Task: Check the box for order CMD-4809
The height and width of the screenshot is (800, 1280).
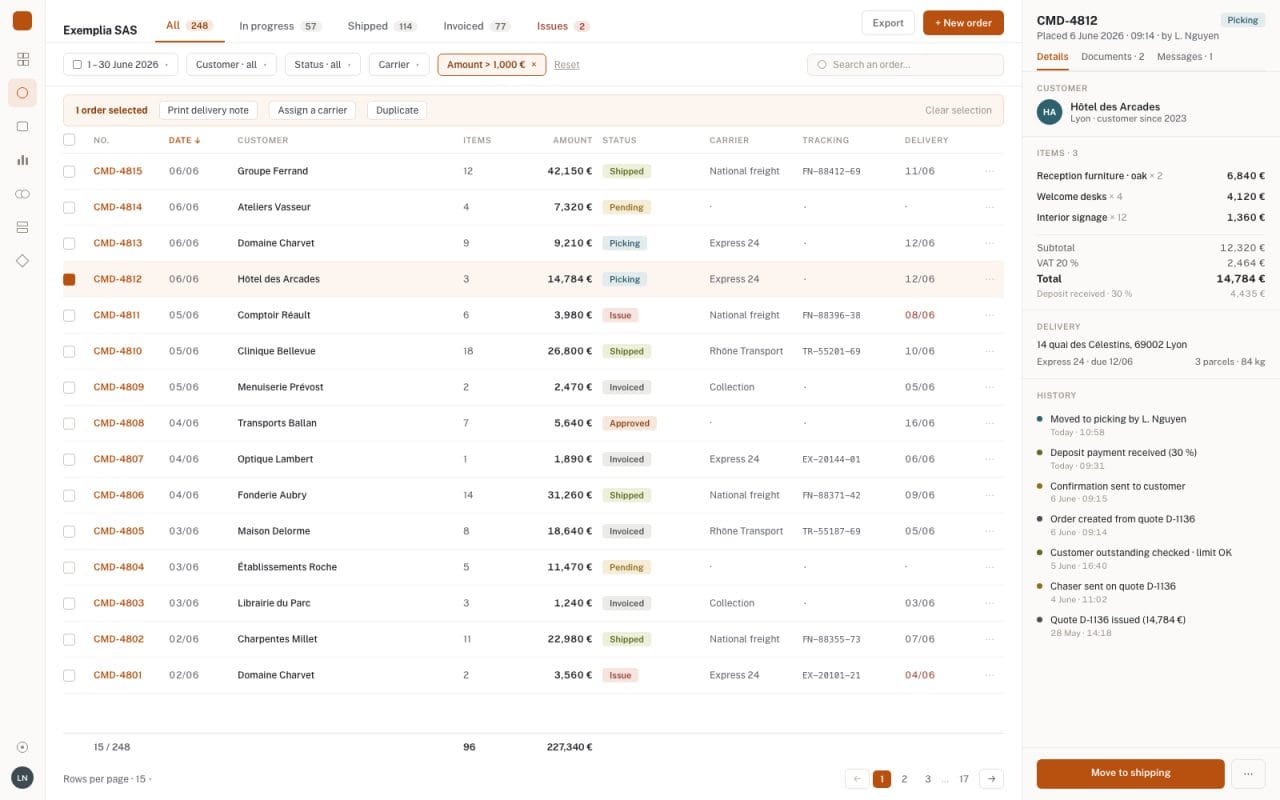Action: point(69,387)
